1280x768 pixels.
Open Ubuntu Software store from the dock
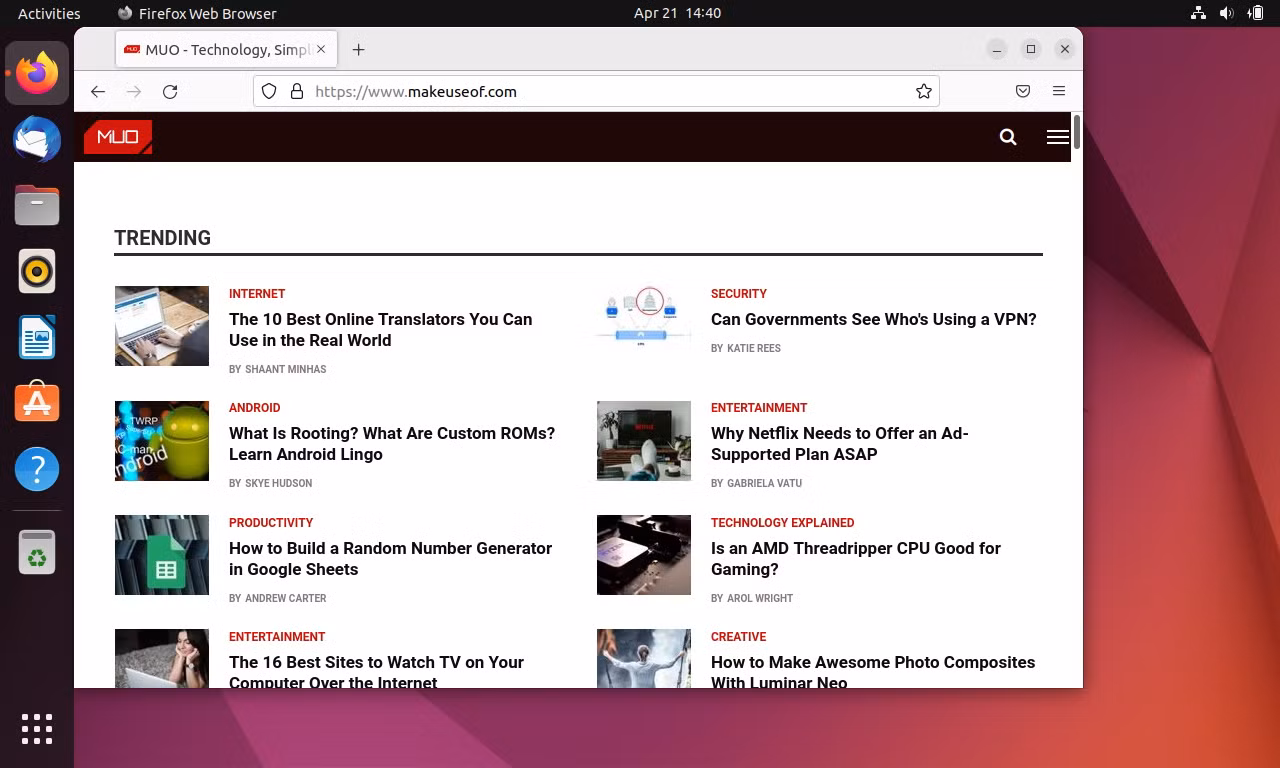pyautogui.click(x=37, y=403)
